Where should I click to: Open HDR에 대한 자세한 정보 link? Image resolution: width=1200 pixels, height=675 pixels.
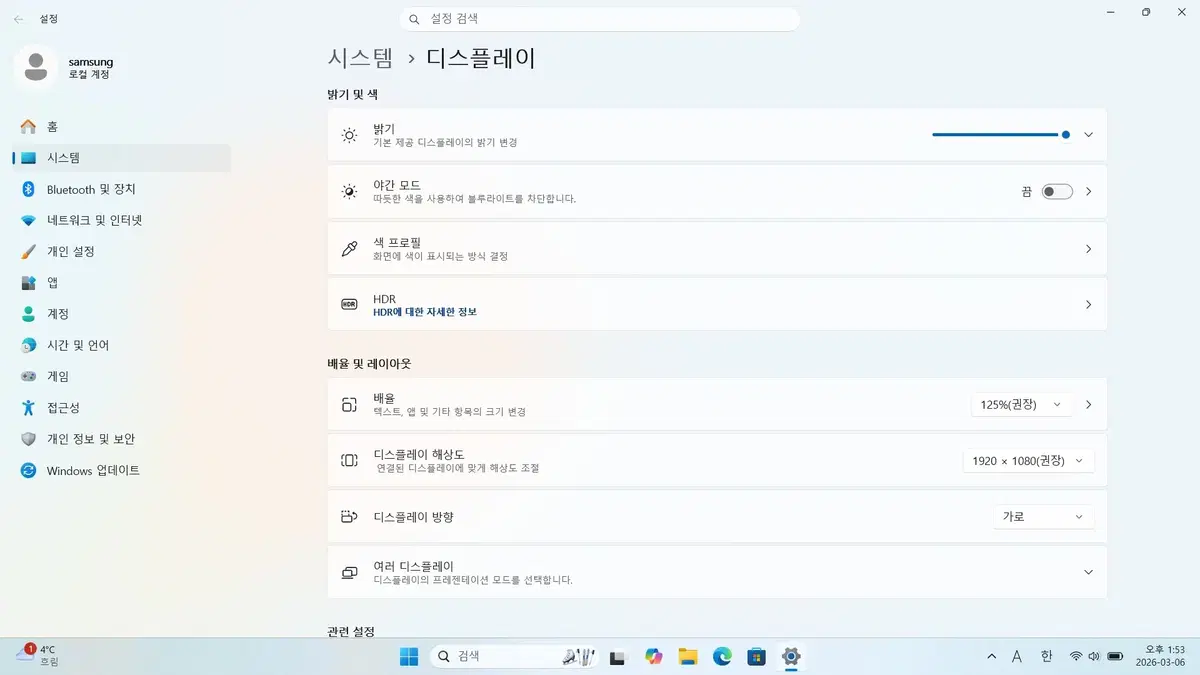[x=425, y=312]
